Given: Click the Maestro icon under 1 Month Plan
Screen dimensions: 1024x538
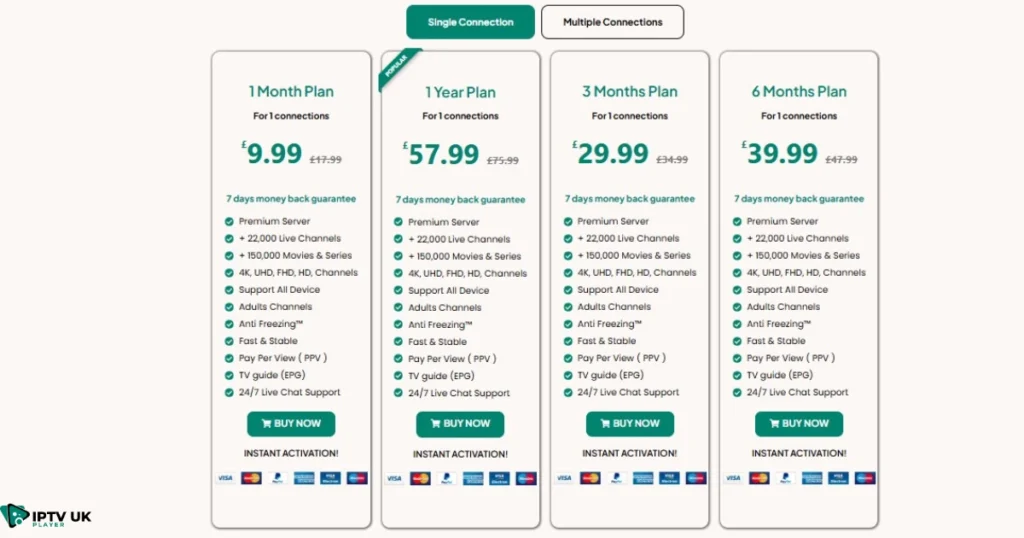Looking at the screenshot, I should click(357, 478).
